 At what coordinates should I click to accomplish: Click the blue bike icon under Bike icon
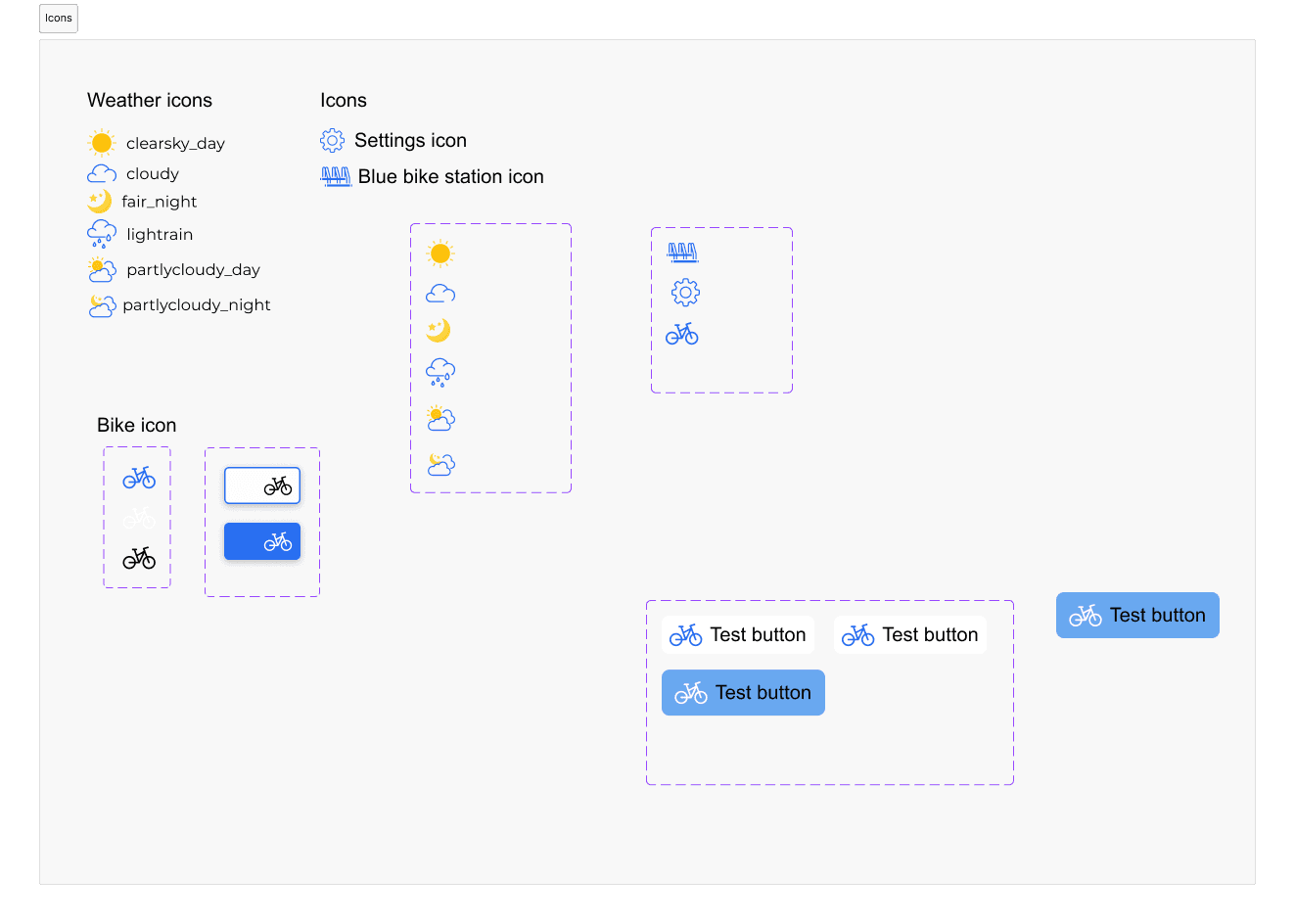[x=139, y=478]
